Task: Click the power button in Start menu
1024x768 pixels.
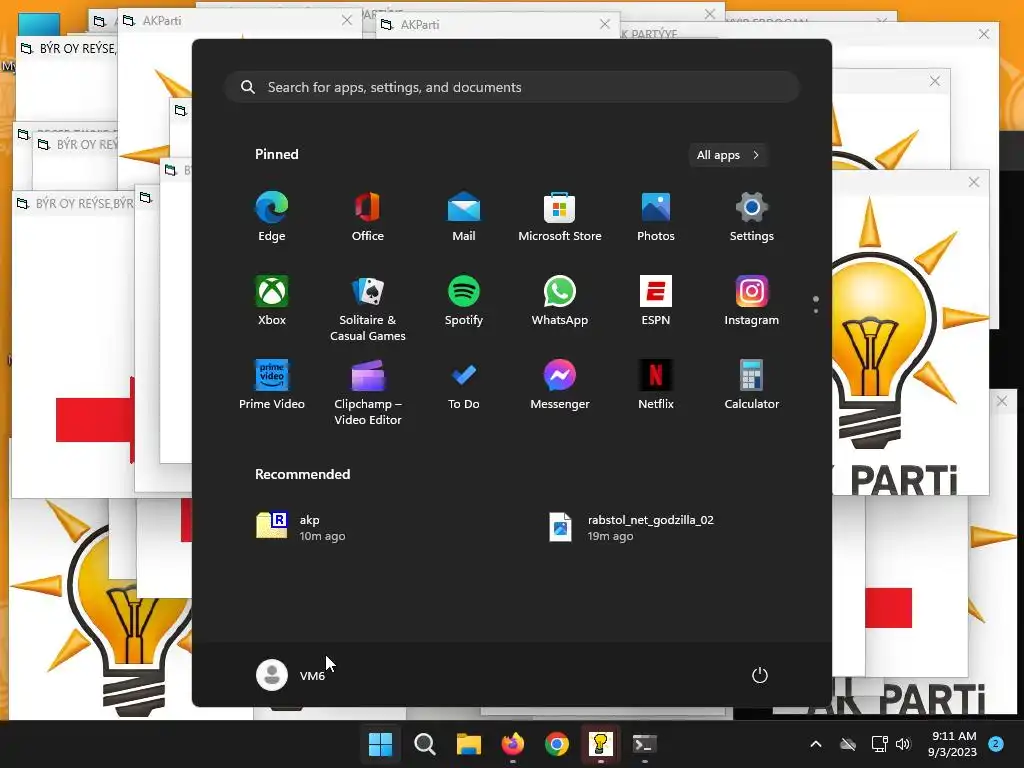Action: pyautogui.click(x=760, y=675)
